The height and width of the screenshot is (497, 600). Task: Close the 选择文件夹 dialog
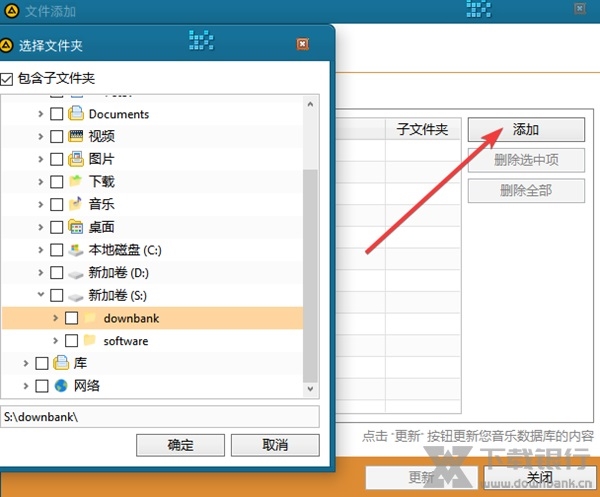click(x=302, y=44)
